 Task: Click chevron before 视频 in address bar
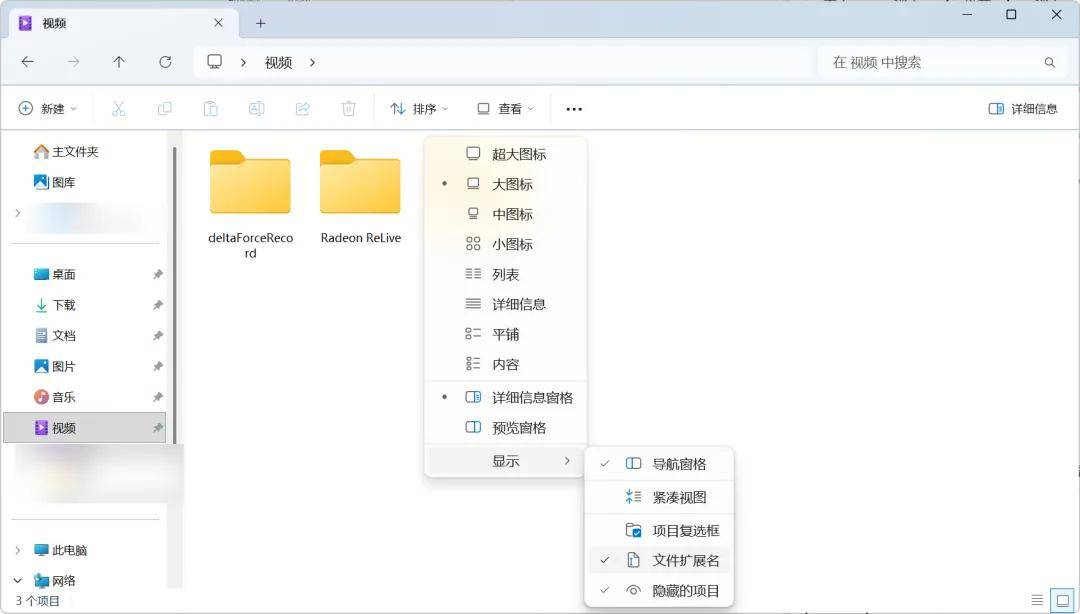pos(243,63)
